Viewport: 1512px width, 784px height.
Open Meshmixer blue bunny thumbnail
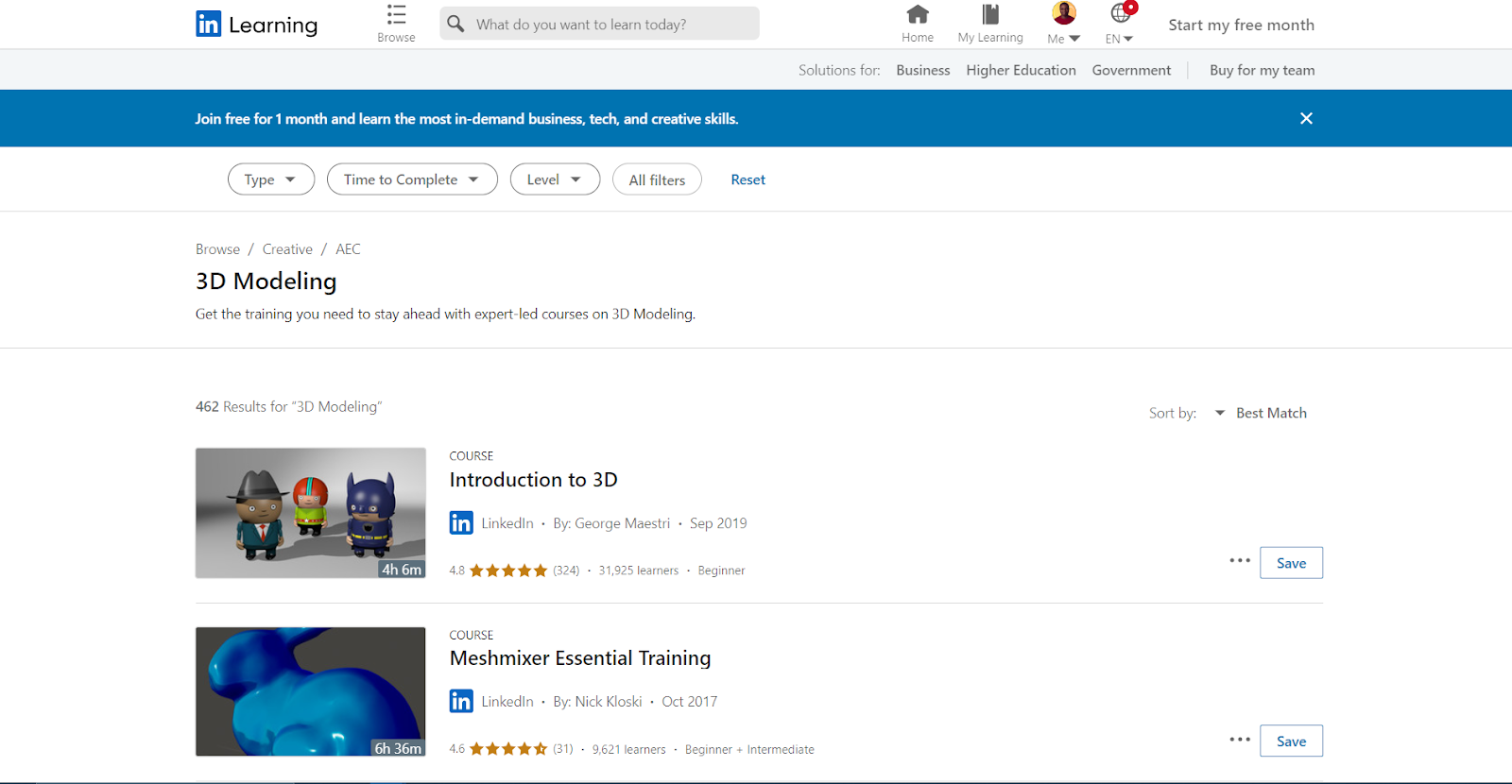311,691
